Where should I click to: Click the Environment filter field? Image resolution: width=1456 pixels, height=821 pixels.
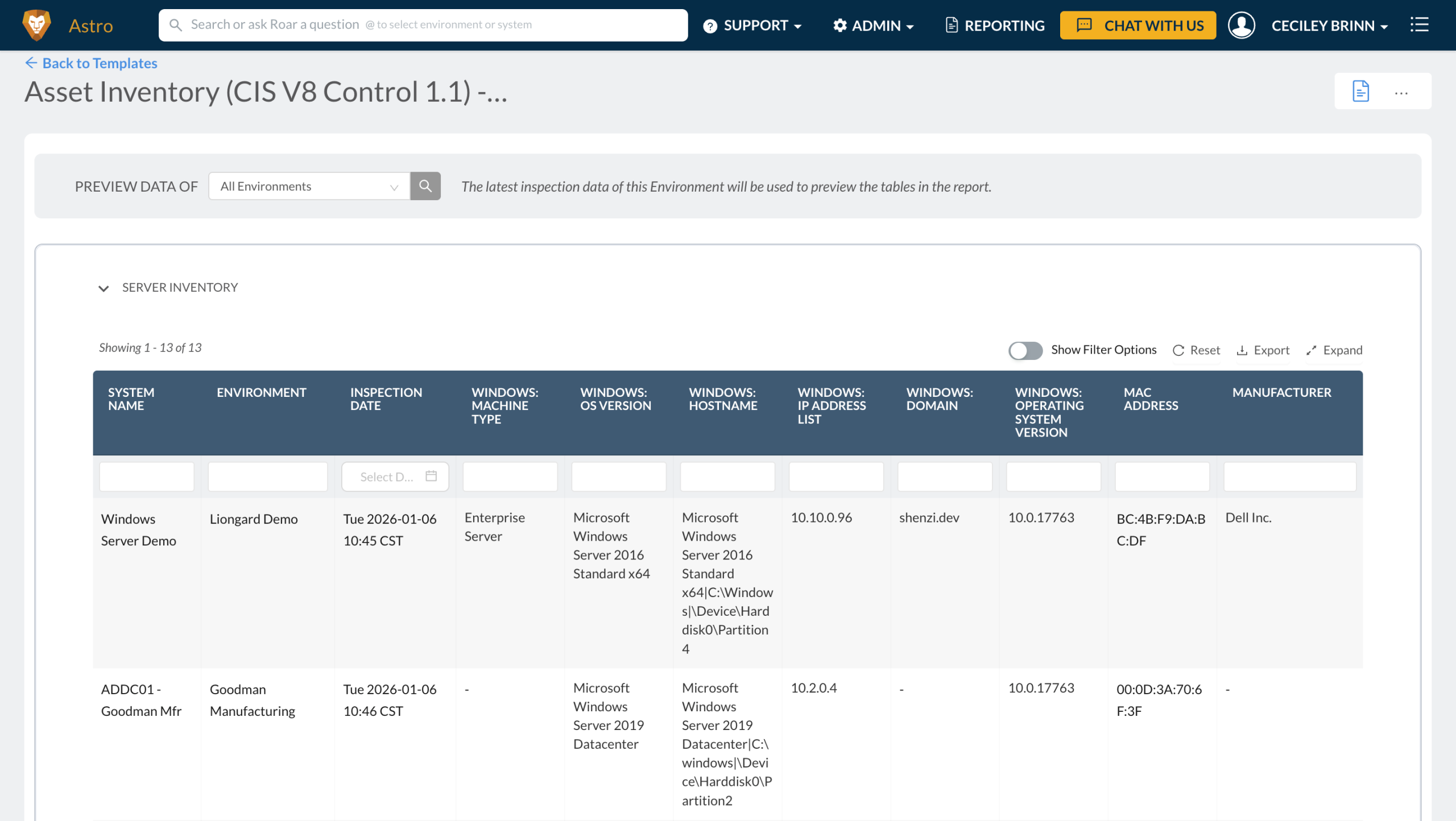pos(268,476)
